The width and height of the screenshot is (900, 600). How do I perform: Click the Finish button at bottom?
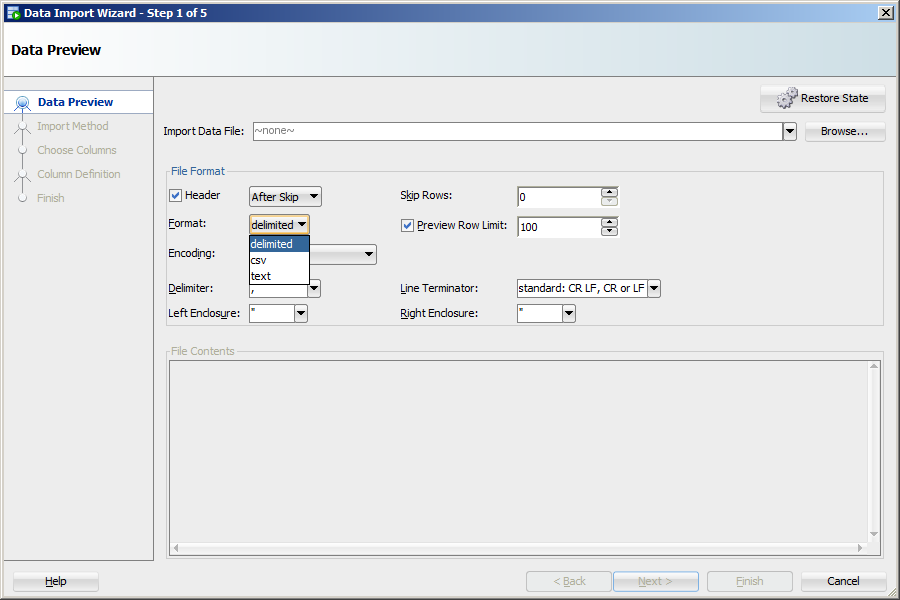coord(750,582)
